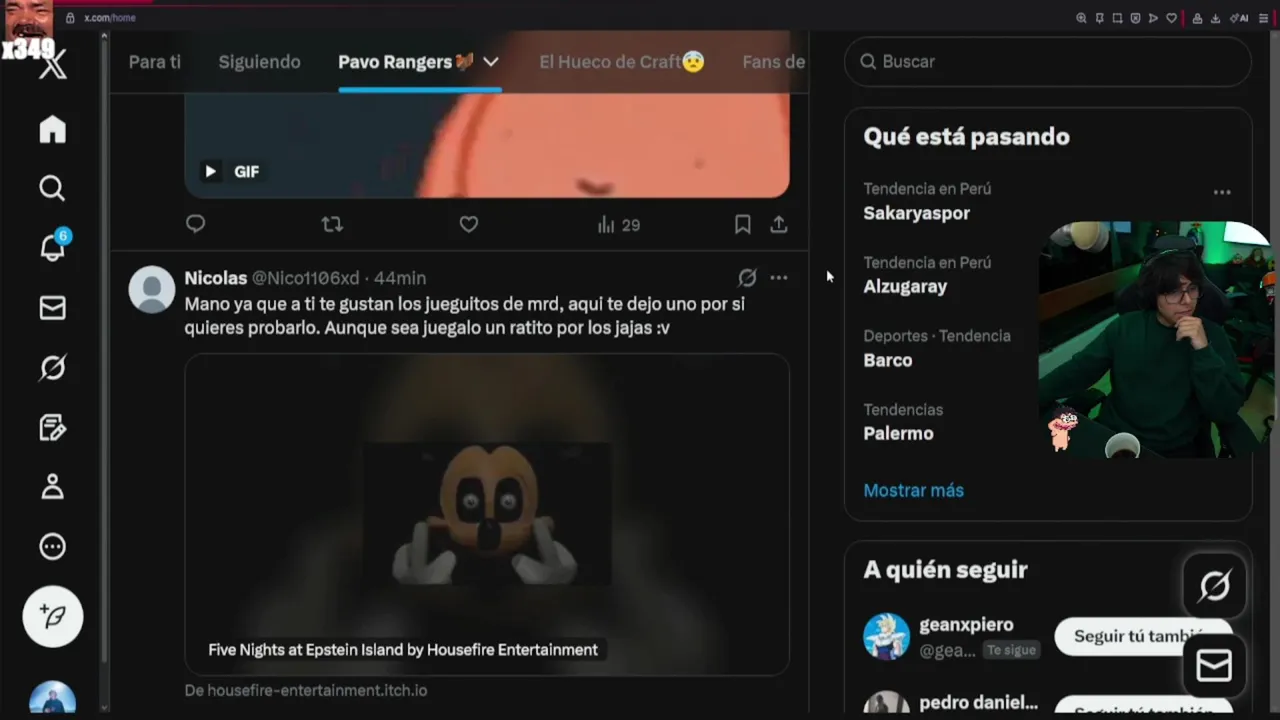
Task: Open the Nicolas display name link
Action: pos(215,278)
